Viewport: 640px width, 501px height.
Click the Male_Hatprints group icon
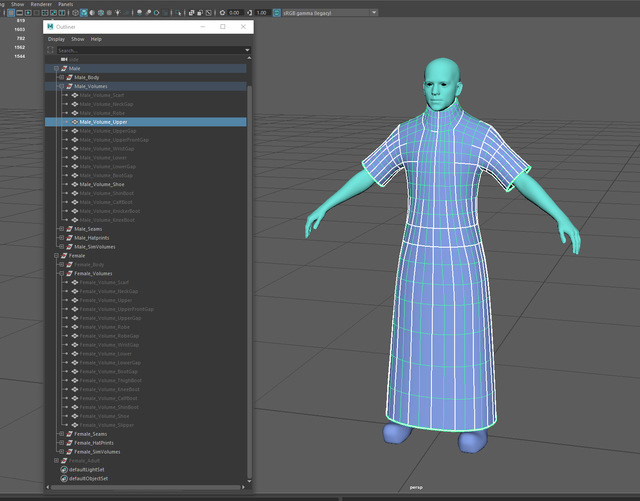[69, 237]
